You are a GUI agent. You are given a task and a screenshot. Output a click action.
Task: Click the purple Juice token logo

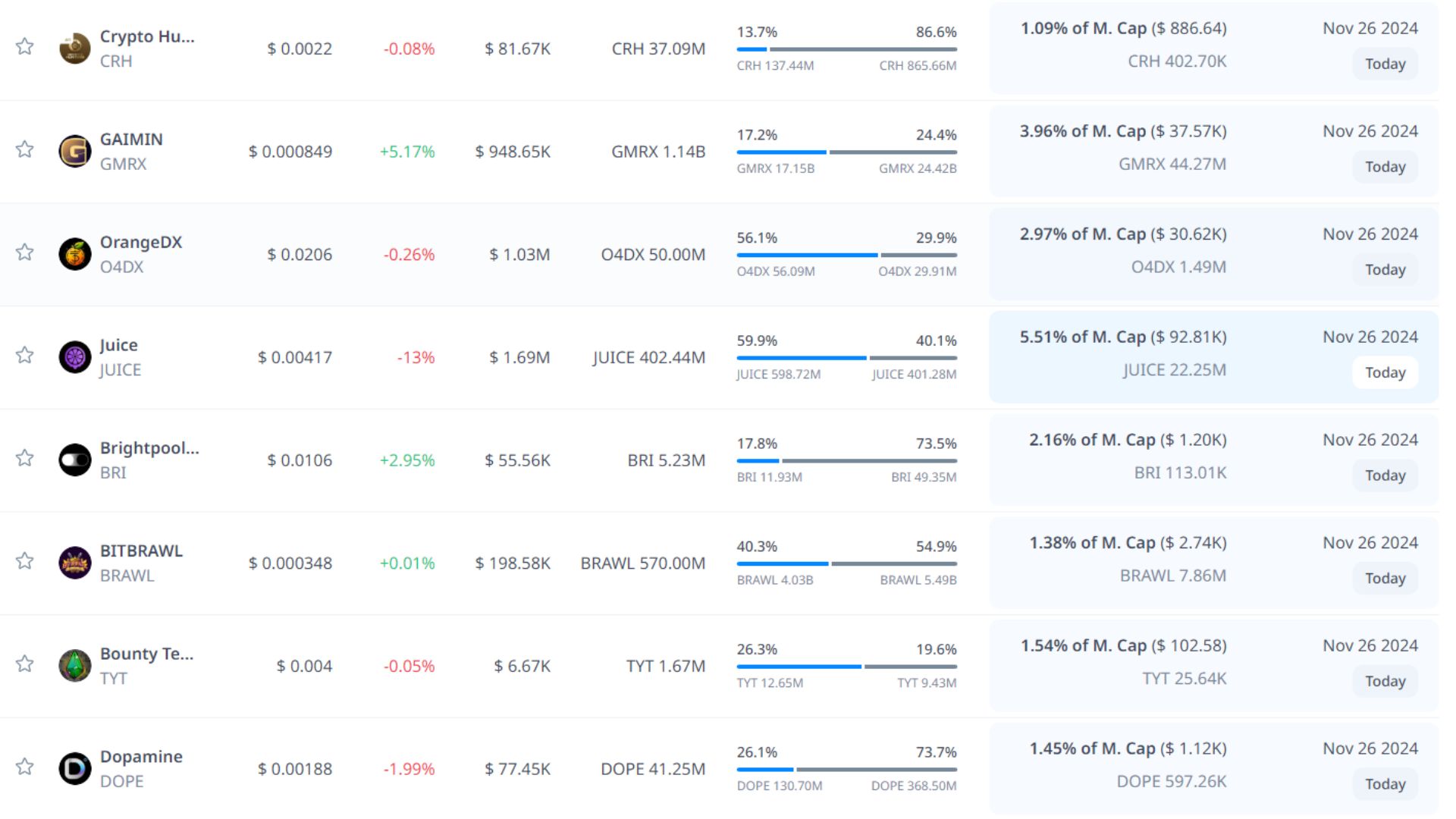(75, 357)
